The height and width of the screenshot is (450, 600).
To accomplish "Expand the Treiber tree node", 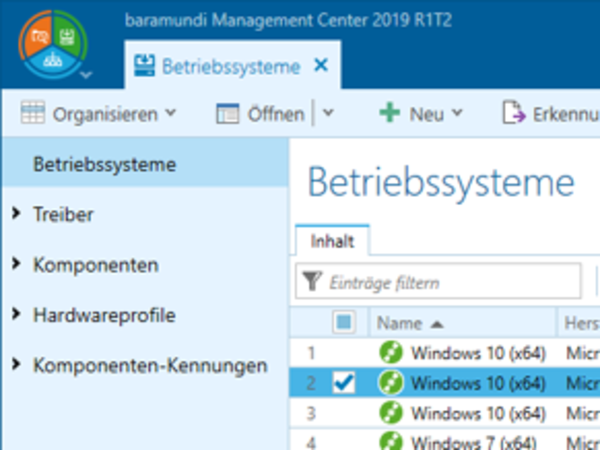I will tap(16, 213).
